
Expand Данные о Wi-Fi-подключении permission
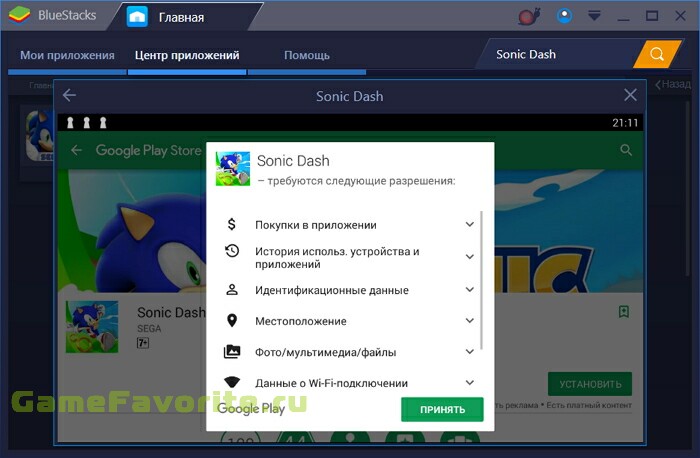tap(470, 383)
